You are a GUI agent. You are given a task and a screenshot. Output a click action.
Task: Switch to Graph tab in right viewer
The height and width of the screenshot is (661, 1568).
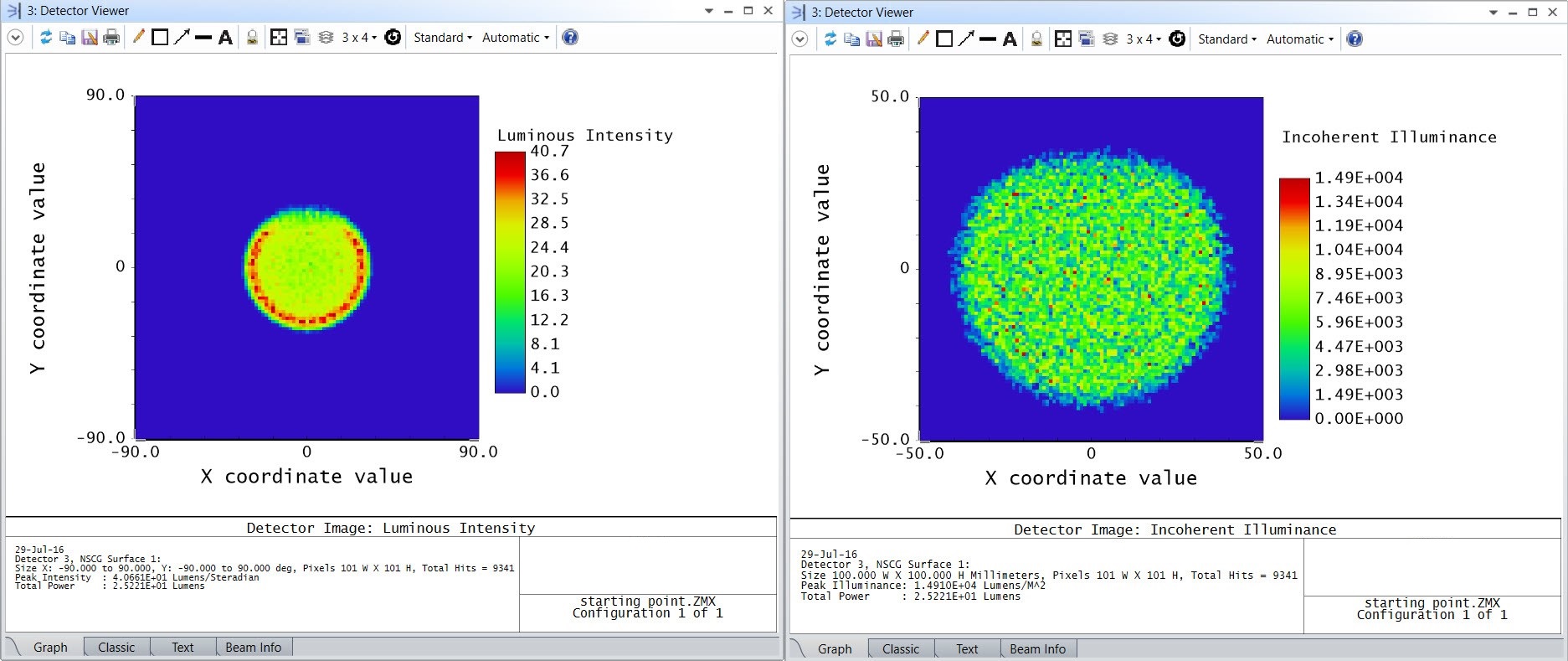[835, 649]
